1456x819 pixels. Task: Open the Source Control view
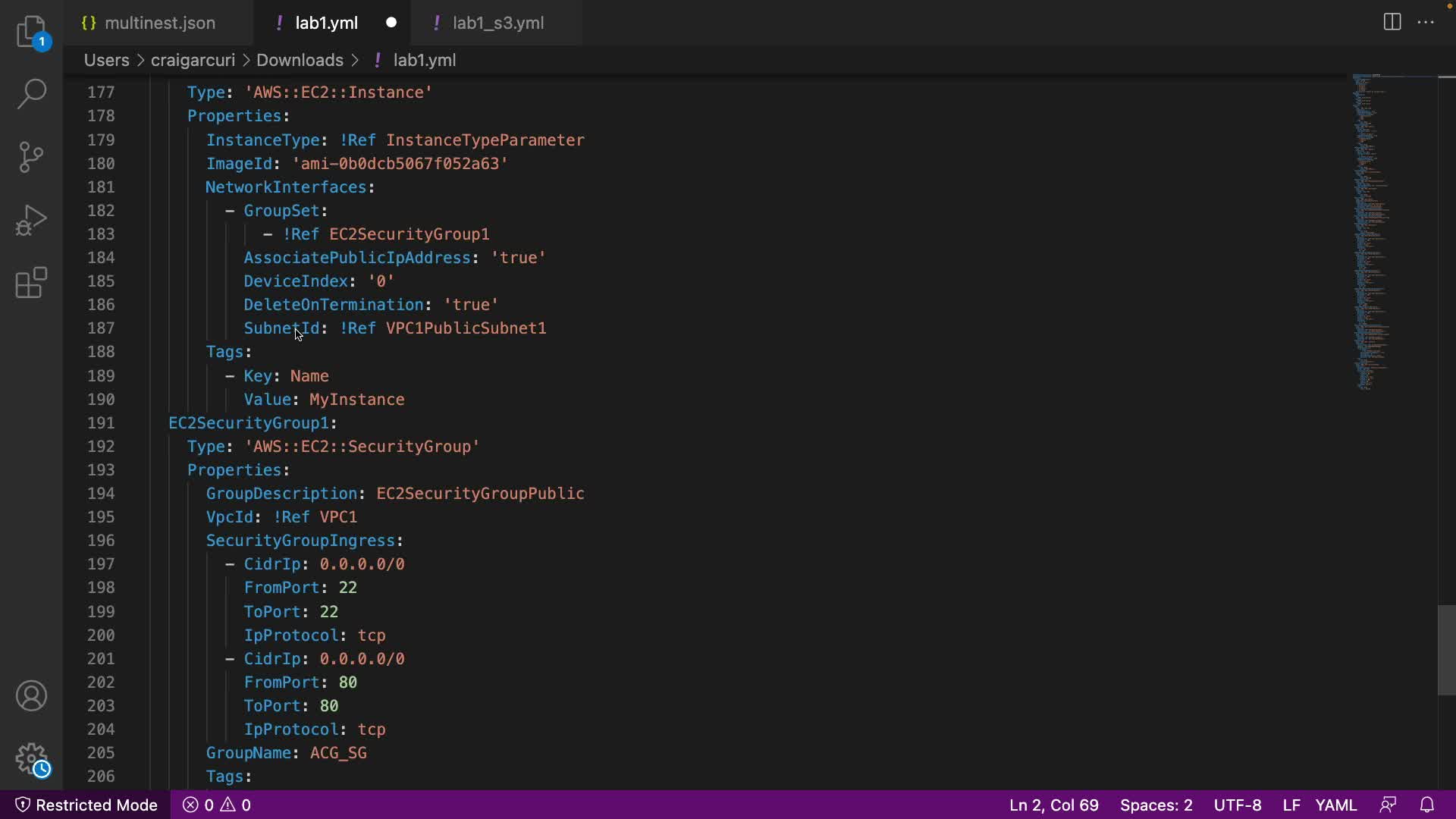coord(31,157)
